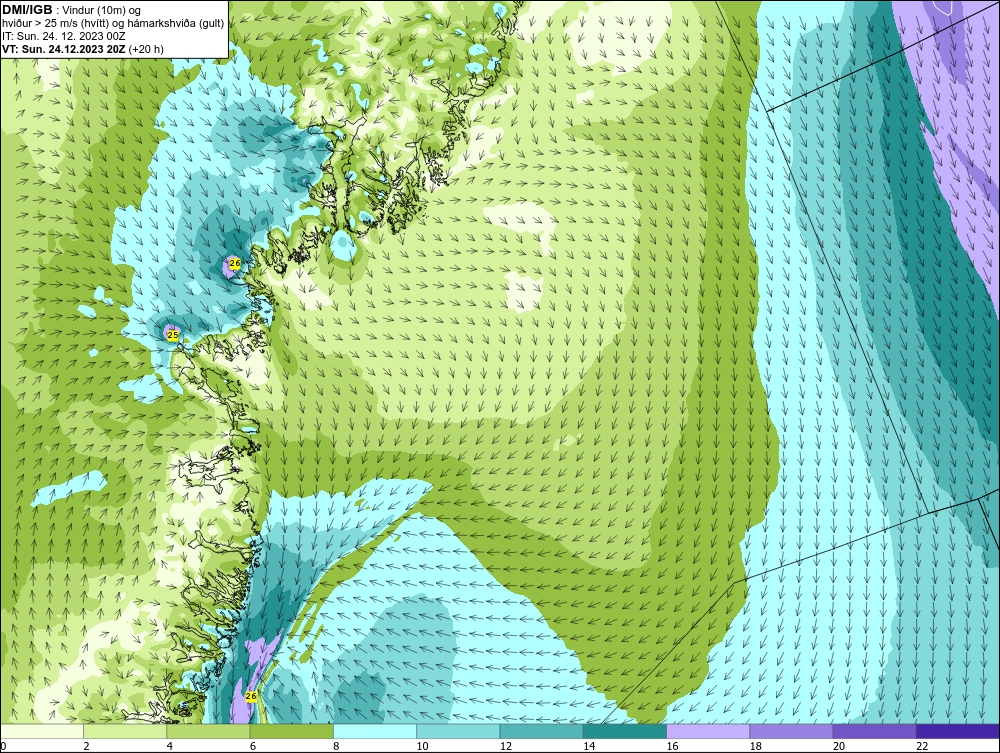Click the legend scale value "12"
Screen dimensions: 1000x753
(x=506, y=746)
